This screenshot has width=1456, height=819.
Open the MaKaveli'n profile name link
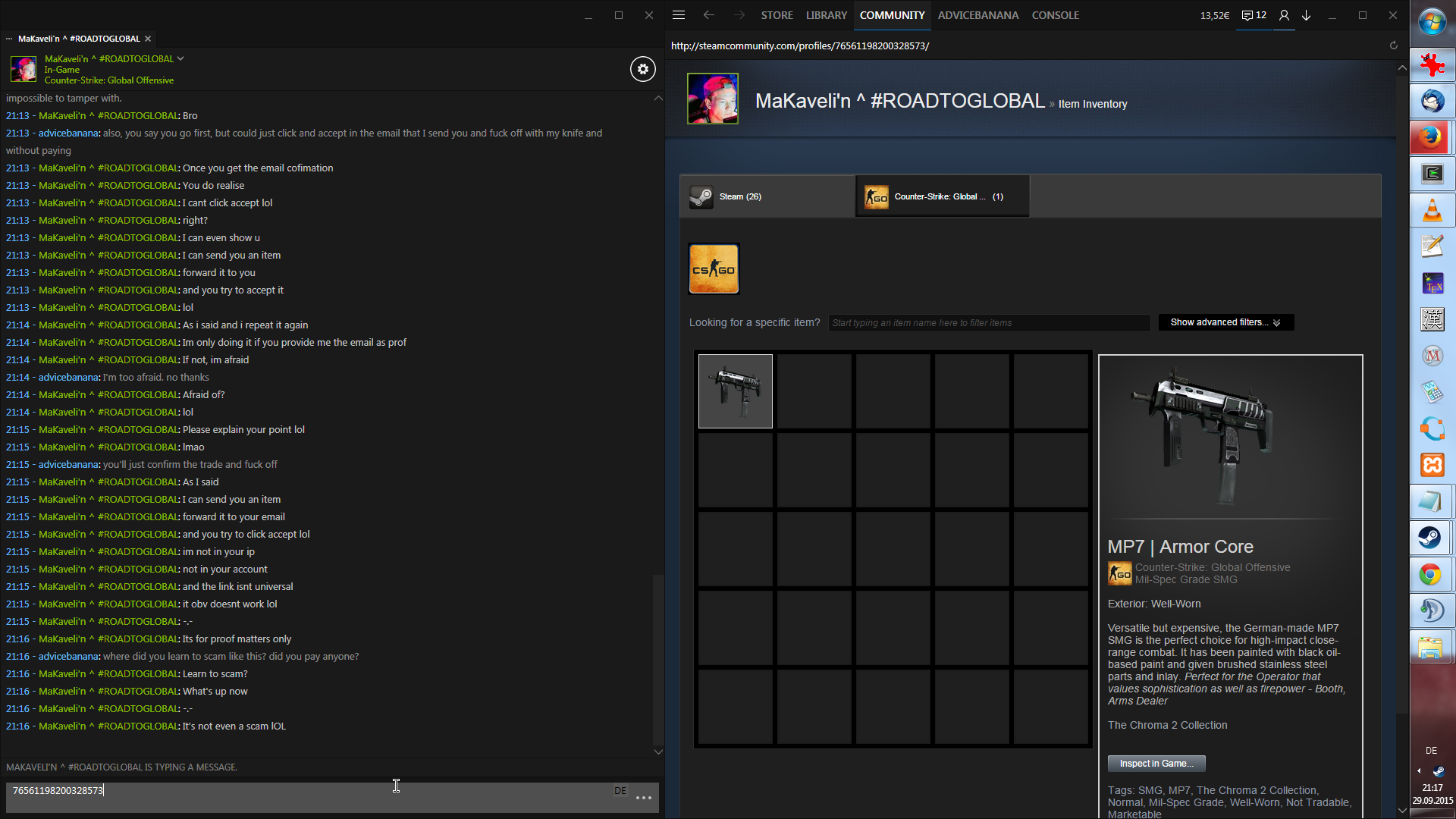899,101
